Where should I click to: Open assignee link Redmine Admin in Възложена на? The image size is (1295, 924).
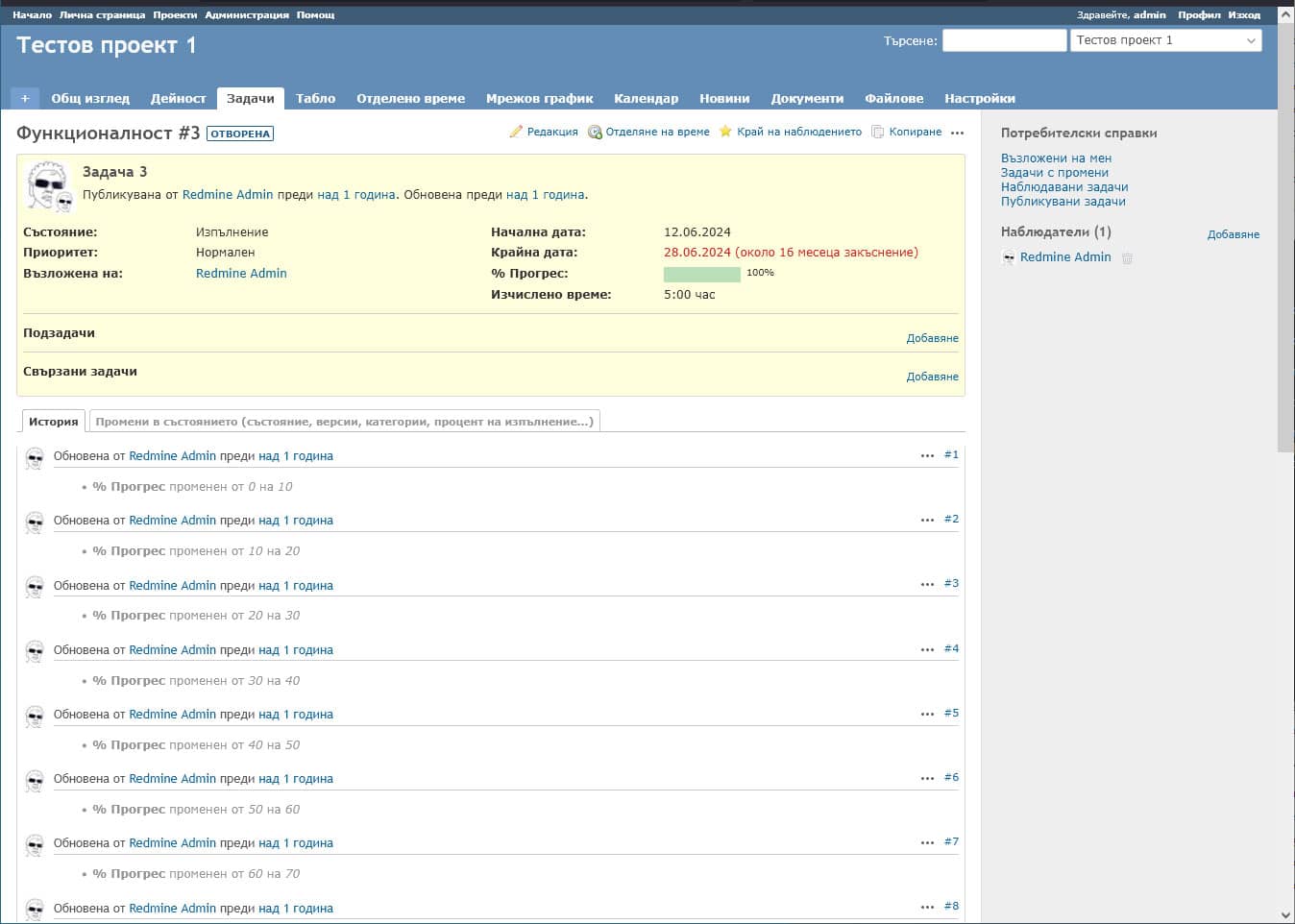point(241,274)
